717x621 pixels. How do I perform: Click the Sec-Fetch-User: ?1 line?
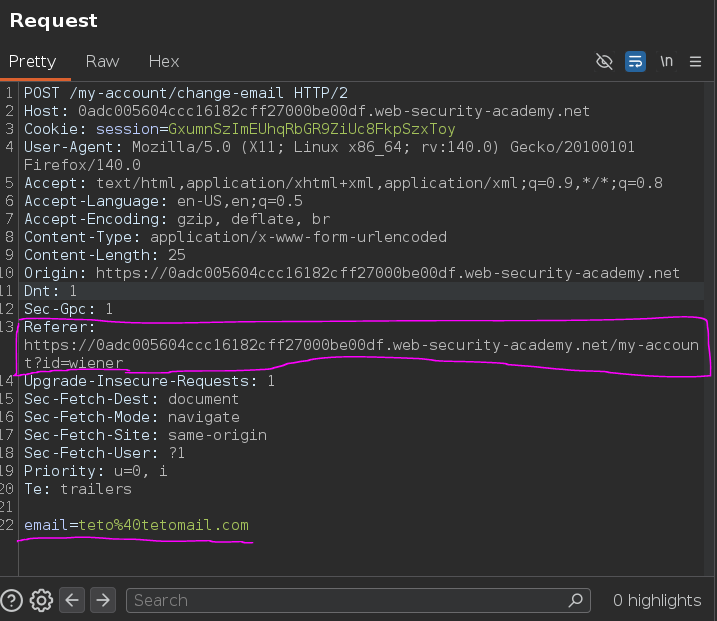pyautogui.click(x=104, y=453)
